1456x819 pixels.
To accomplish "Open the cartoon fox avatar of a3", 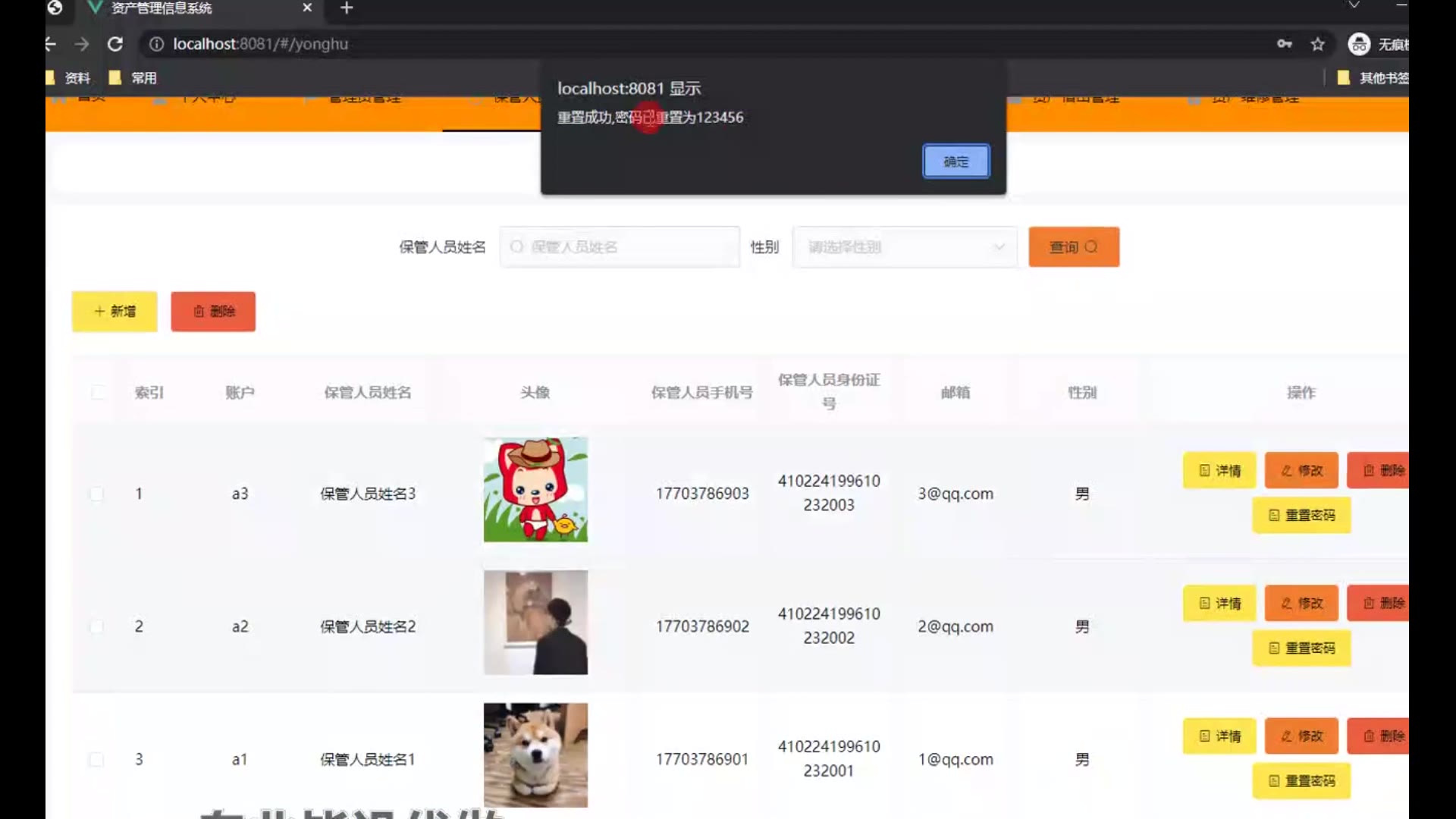I will 535,490.
